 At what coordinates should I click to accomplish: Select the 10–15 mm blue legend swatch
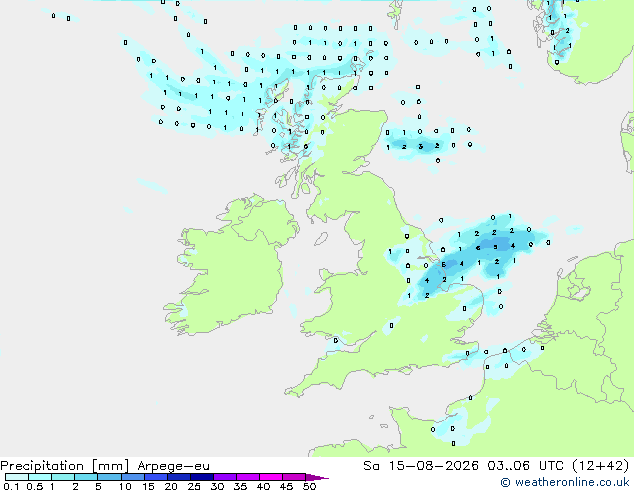[x=132, y=477]
